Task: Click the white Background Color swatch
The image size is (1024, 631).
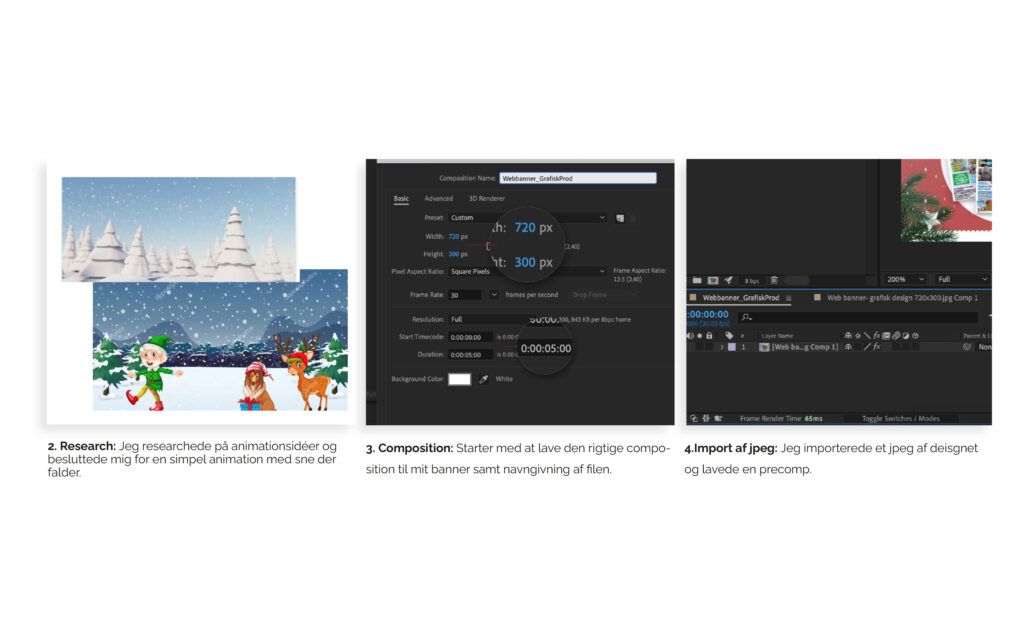Action: (459, 379)
